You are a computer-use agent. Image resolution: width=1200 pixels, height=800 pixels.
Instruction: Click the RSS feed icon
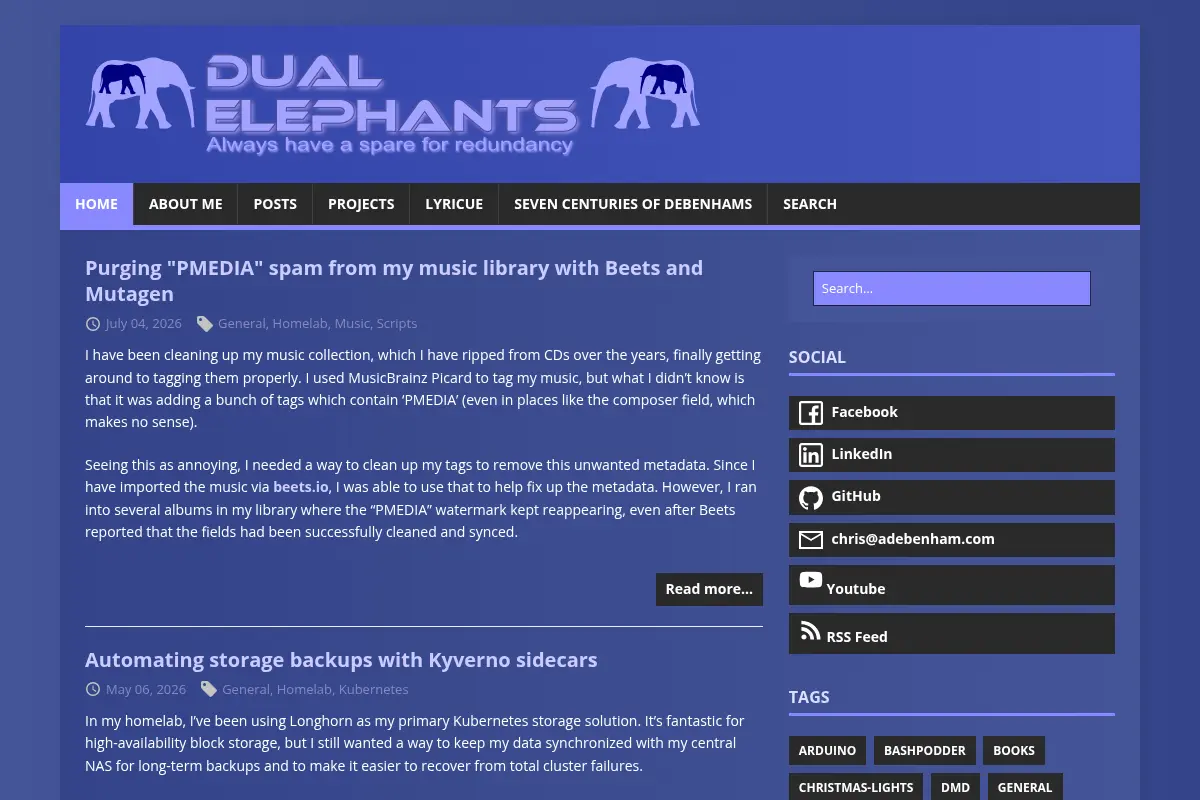pos(810,630)
